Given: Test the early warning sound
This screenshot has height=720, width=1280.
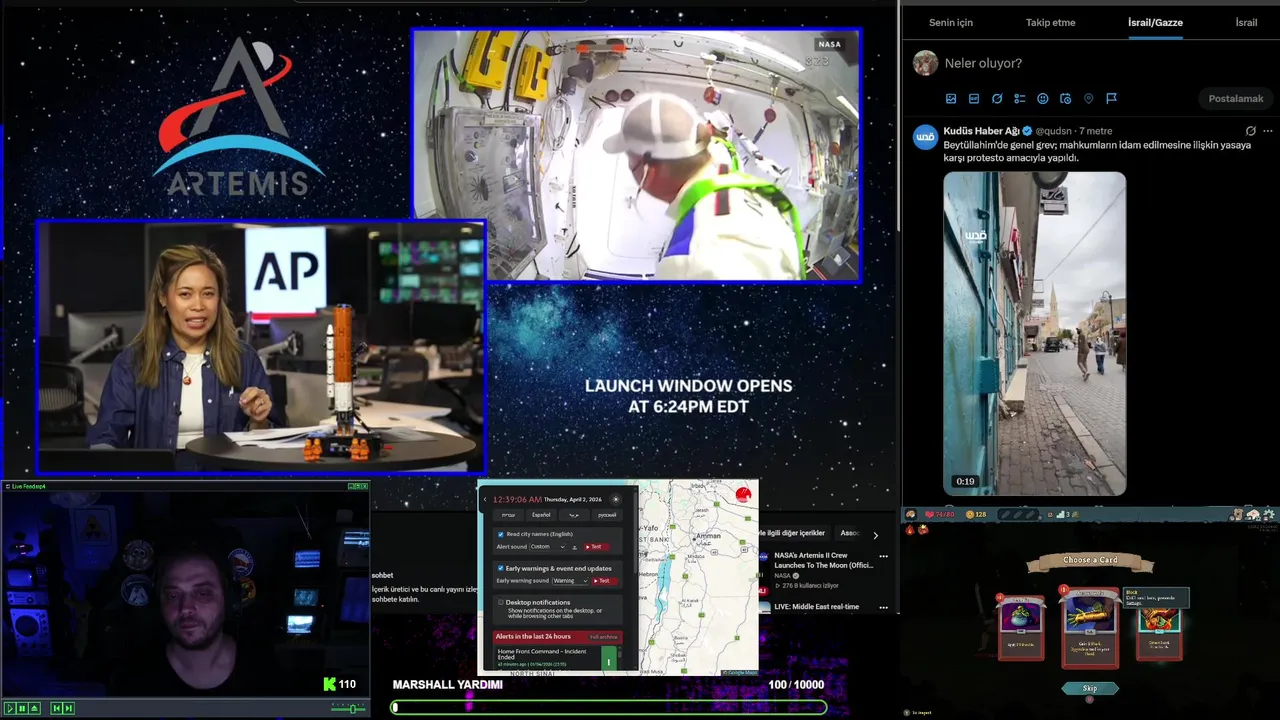Looking at the screenshot, I should pos(605,581).
